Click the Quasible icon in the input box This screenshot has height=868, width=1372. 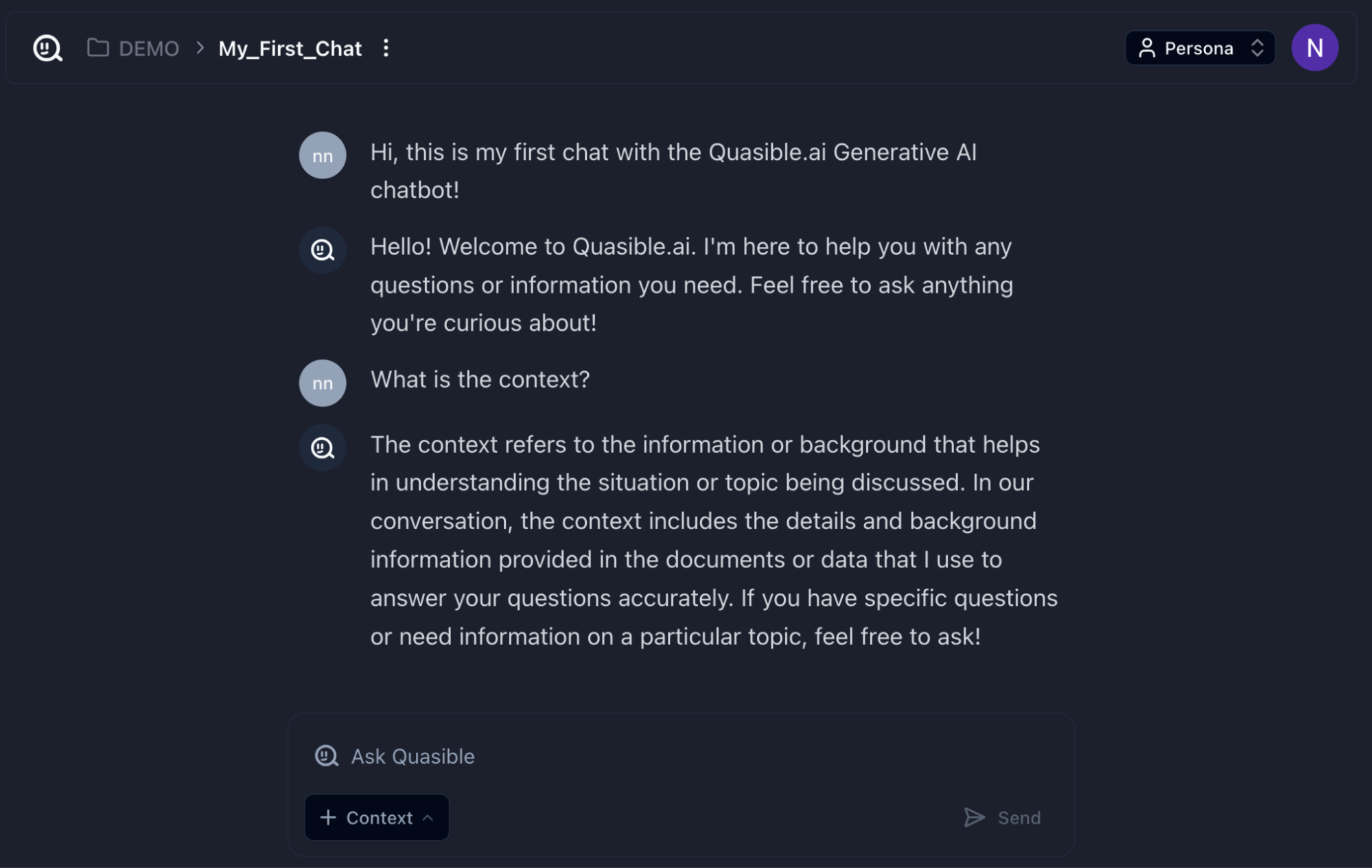[x=327, y=756]
